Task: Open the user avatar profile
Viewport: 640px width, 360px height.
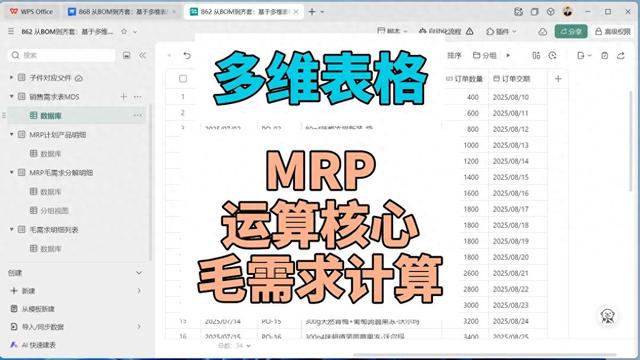Action: point(568,11)
